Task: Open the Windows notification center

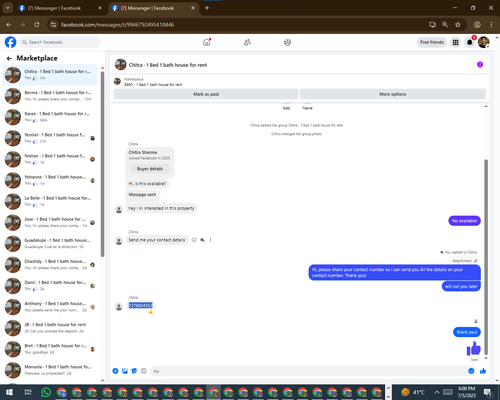Action: [x=488, y=392]
